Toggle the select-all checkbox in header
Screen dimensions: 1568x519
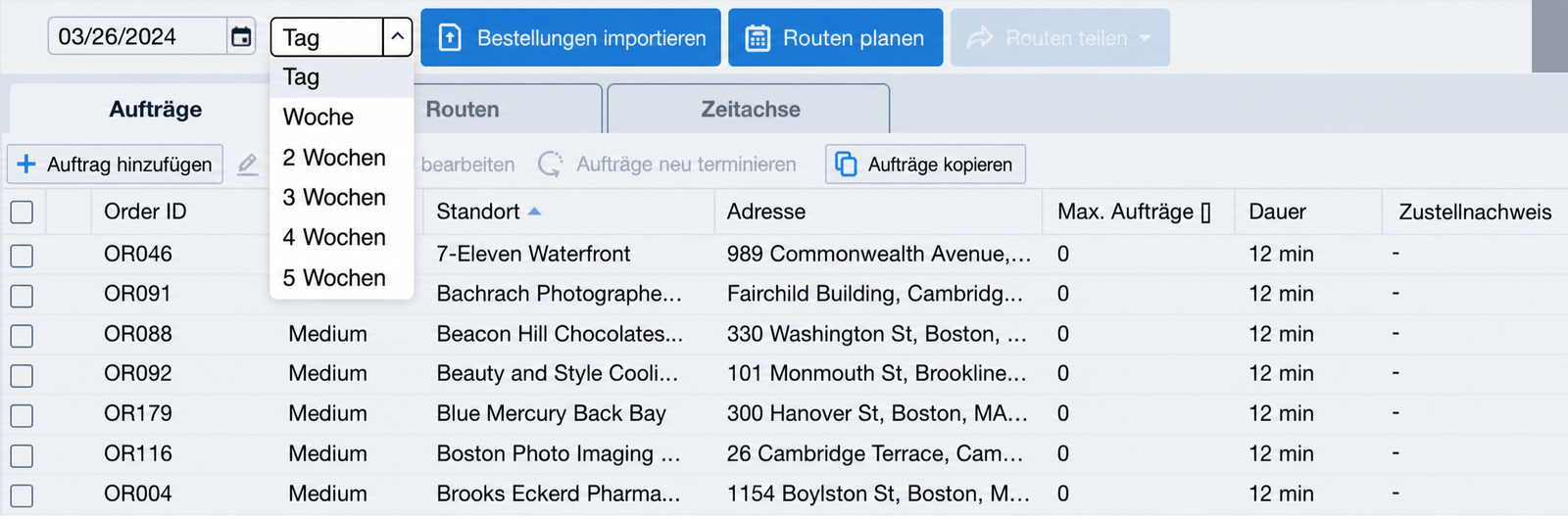click(x=22, y=212)
